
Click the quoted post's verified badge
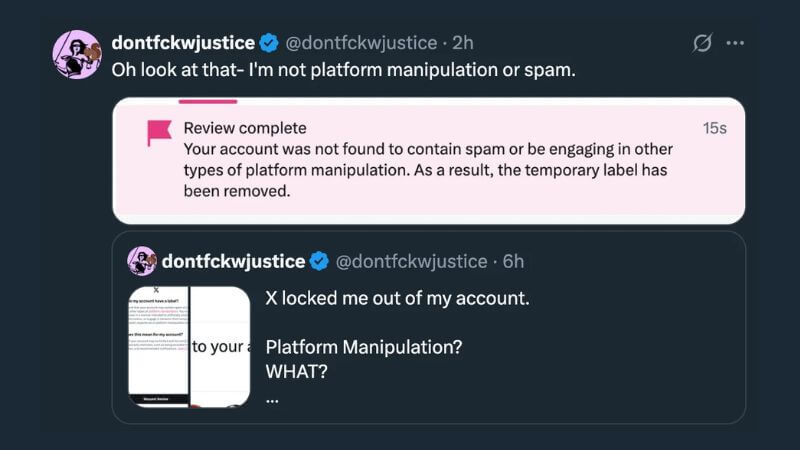319,261
